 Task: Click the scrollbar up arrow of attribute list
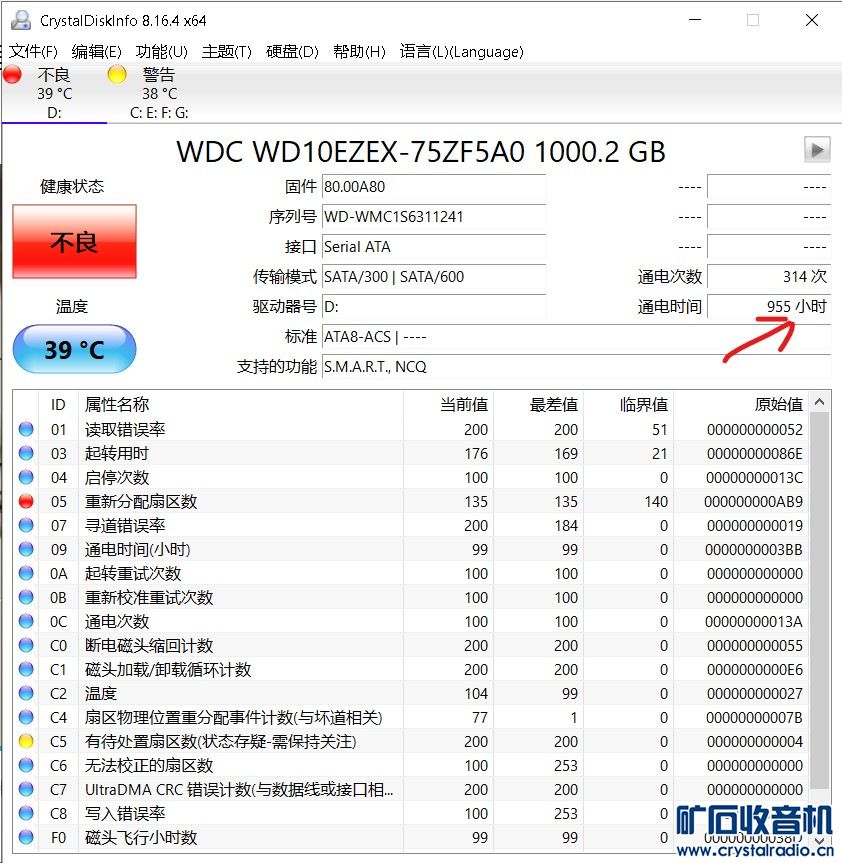tap(819, 402)
